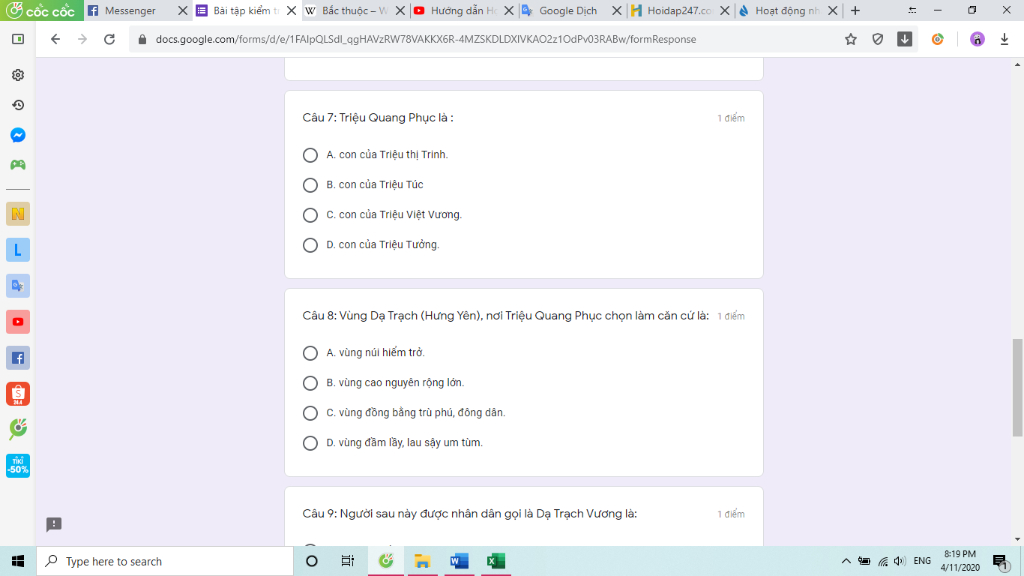Report a problem via feedback icon
Viewport: 1024px width, 576px height.
point(54,524)
